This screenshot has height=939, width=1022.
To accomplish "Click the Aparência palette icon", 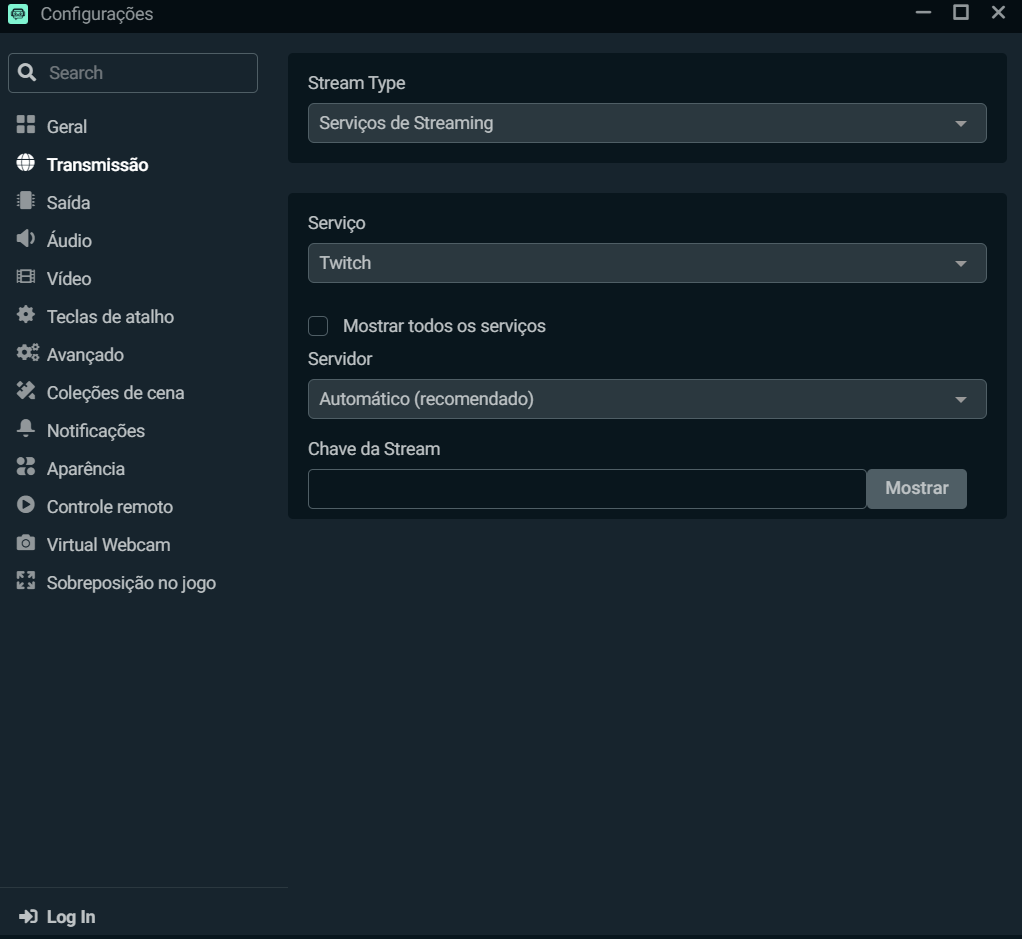I will coord(25,467).
